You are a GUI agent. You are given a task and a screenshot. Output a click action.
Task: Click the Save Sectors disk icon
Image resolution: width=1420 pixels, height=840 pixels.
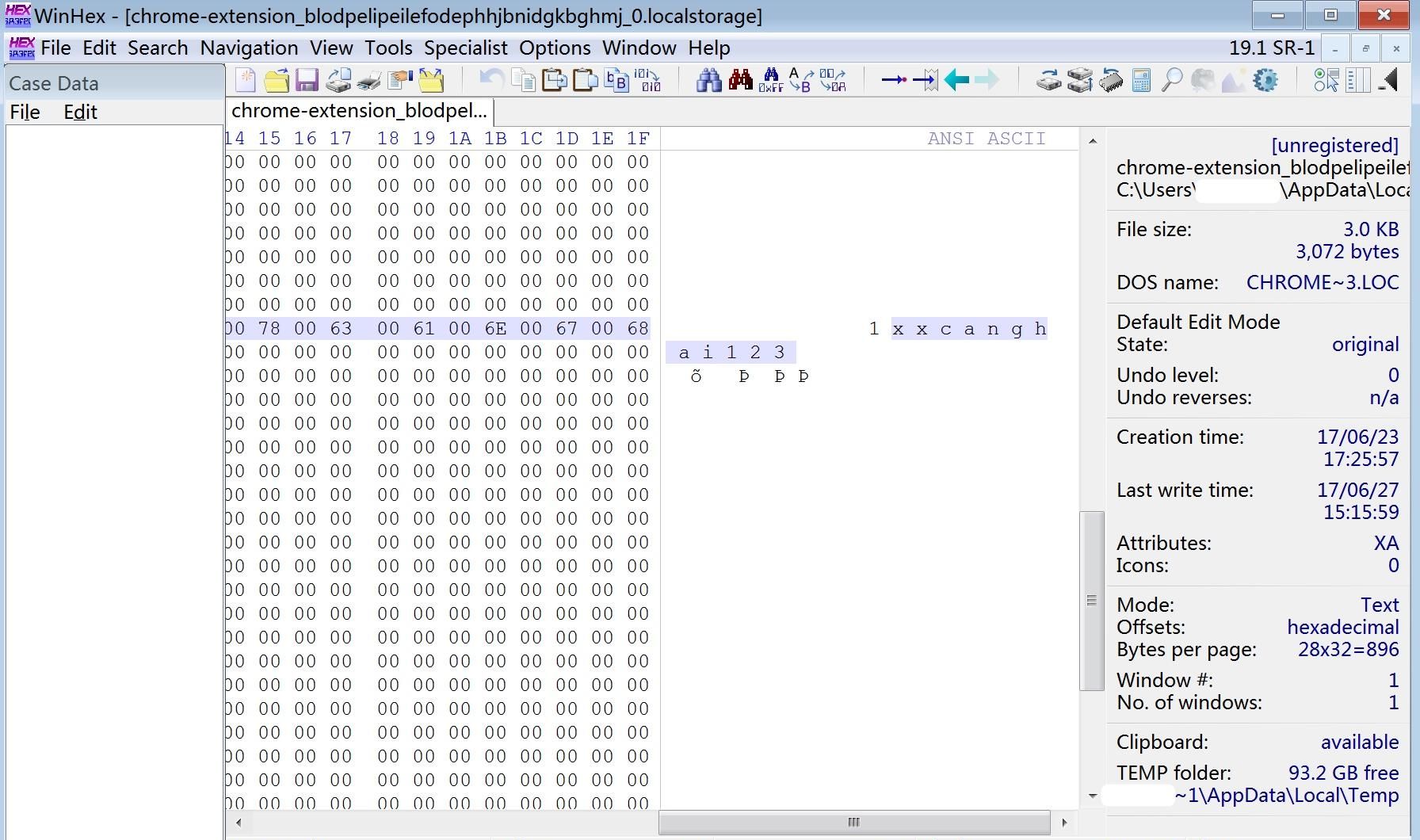coord(338,80)
